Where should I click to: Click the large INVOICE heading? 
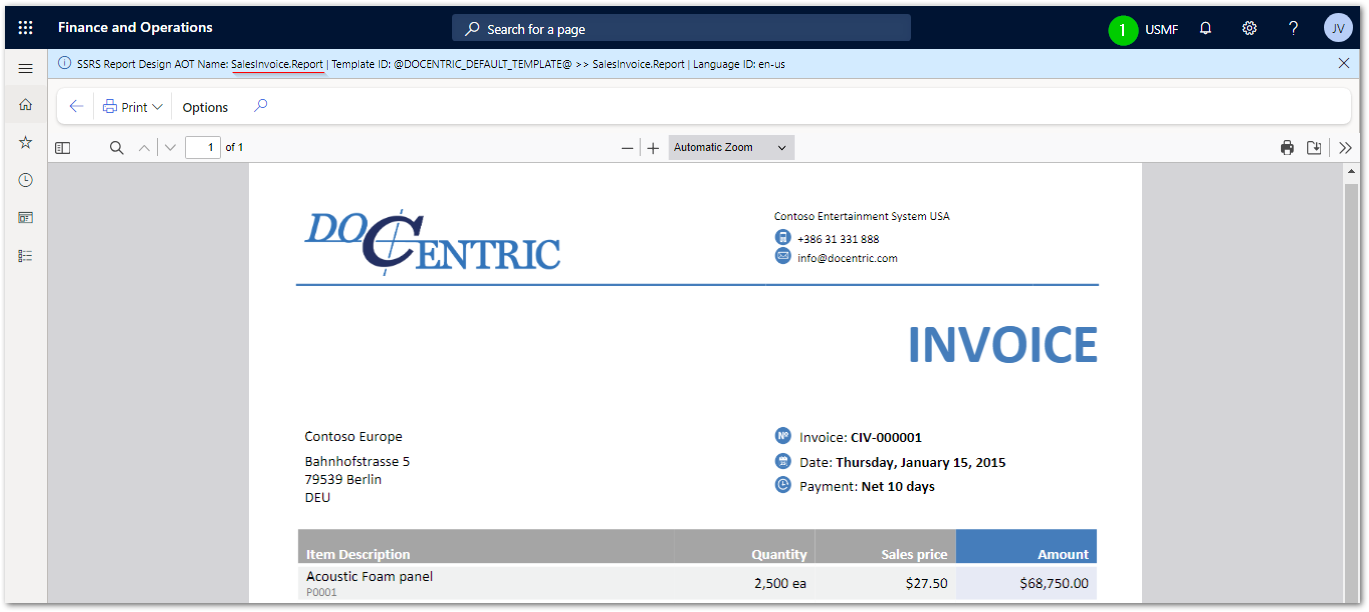click(1002, 345)
